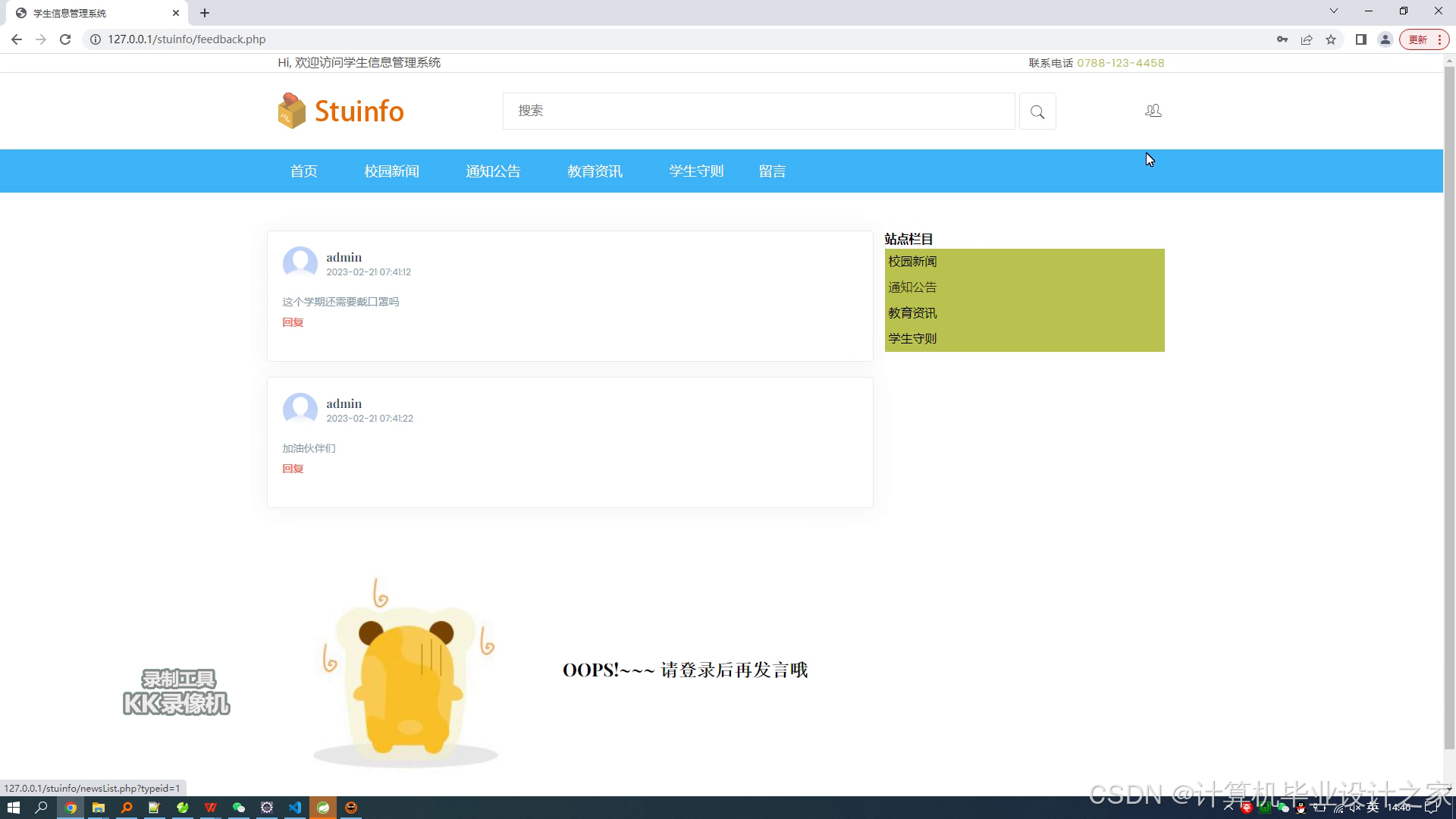Open 校园新闻 in the navigation bar
This screenshot has height=819, width=1456.
pyautogui.click(x=391, y=171)
